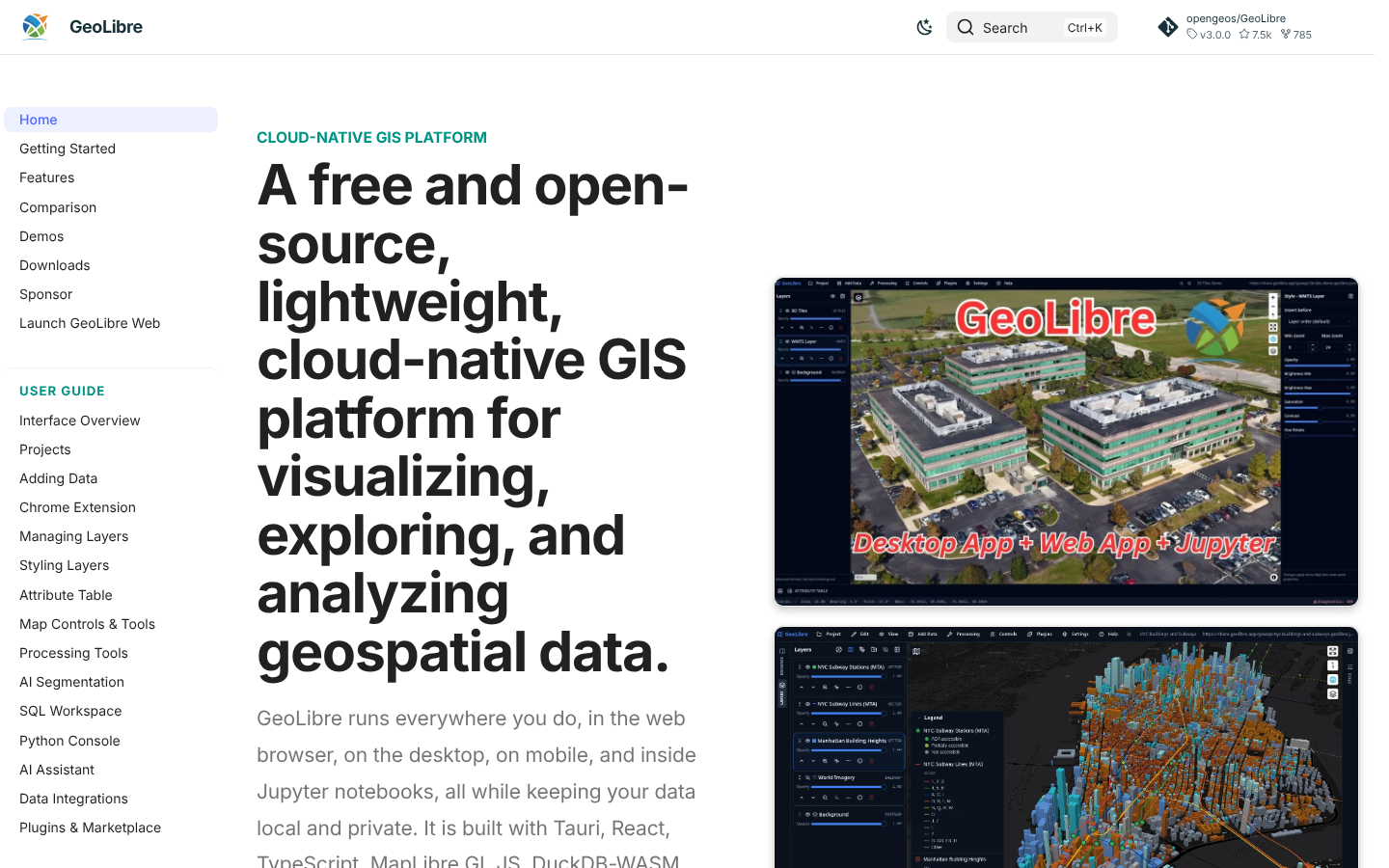Navigate to Demos

[41, 236]
